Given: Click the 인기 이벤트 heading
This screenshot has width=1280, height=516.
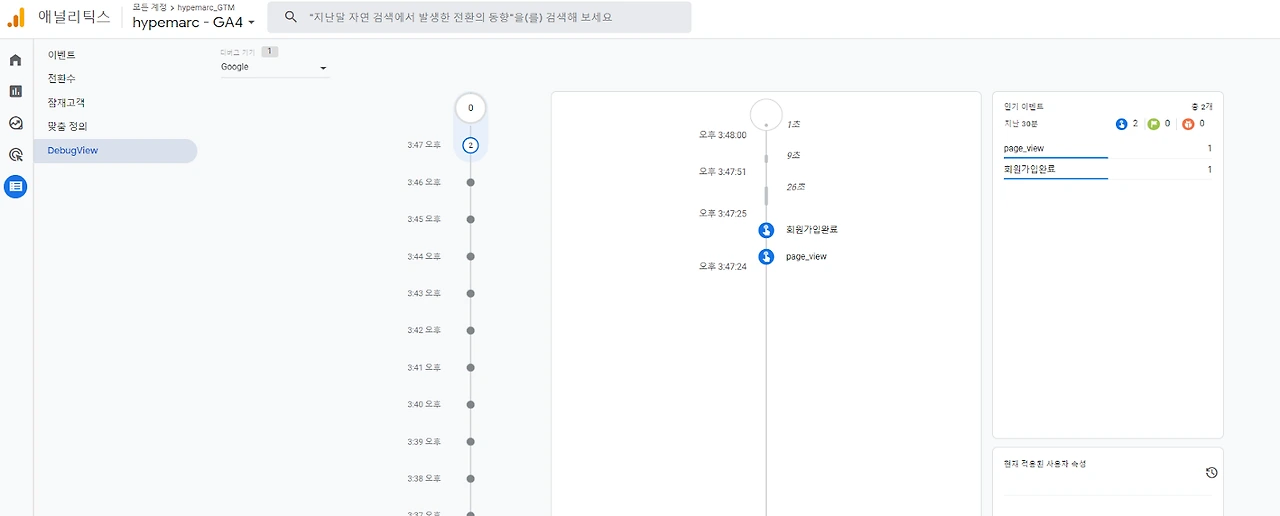Looking at the screenshot, I should pos(1024,106).
